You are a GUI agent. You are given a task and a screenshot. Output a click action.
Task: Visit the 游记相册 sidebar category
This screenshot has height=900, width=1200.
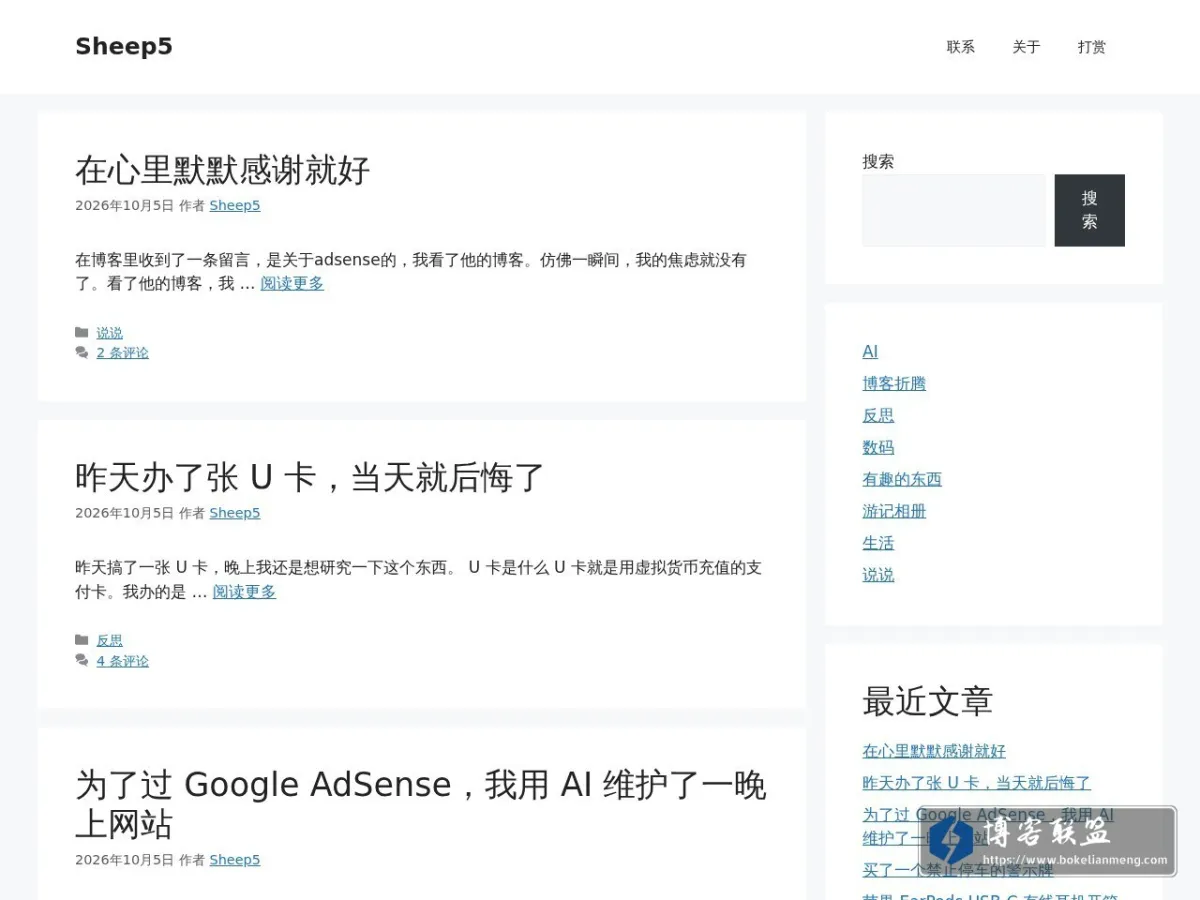click(894, 512)
